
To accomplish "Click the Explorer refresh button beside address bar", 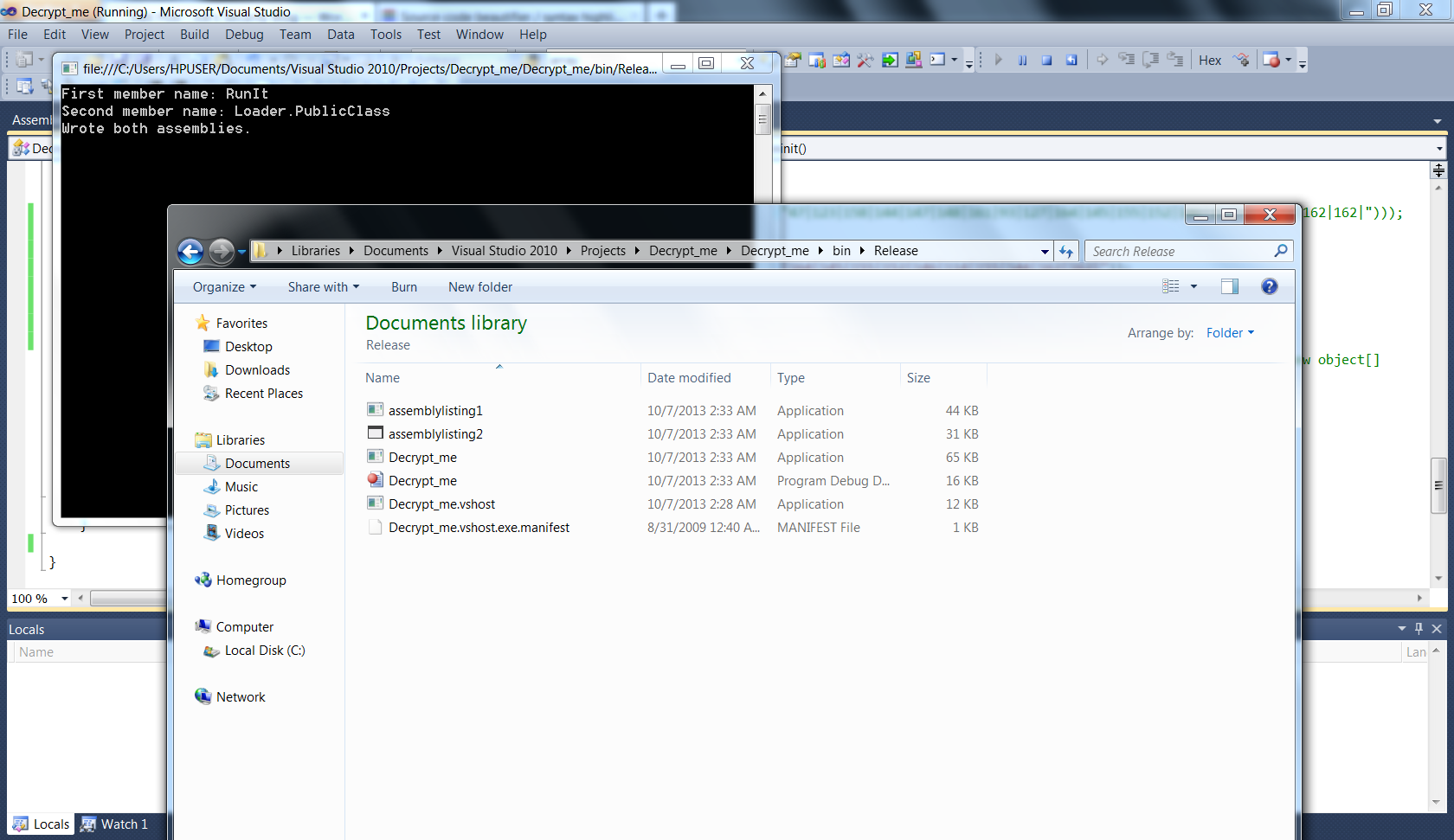I will (x=1066, y=252).
